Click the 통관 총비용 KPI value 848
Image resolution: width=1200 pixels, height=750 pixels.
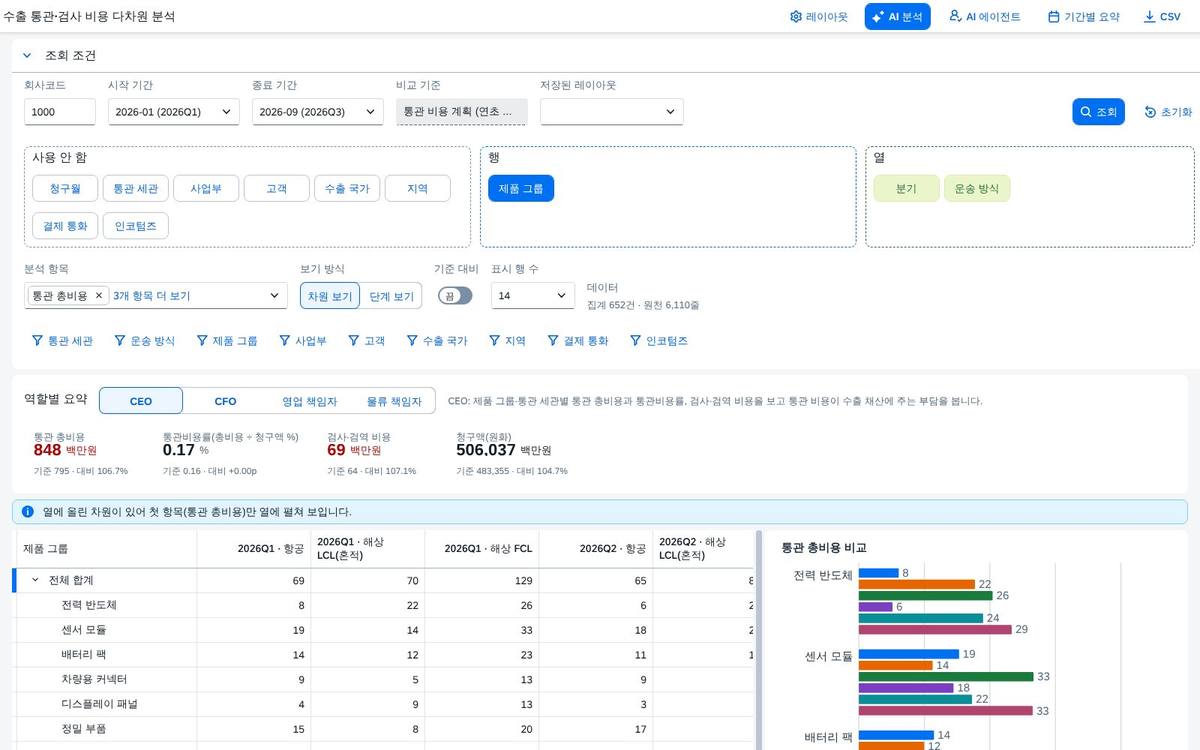coord(48,450)
